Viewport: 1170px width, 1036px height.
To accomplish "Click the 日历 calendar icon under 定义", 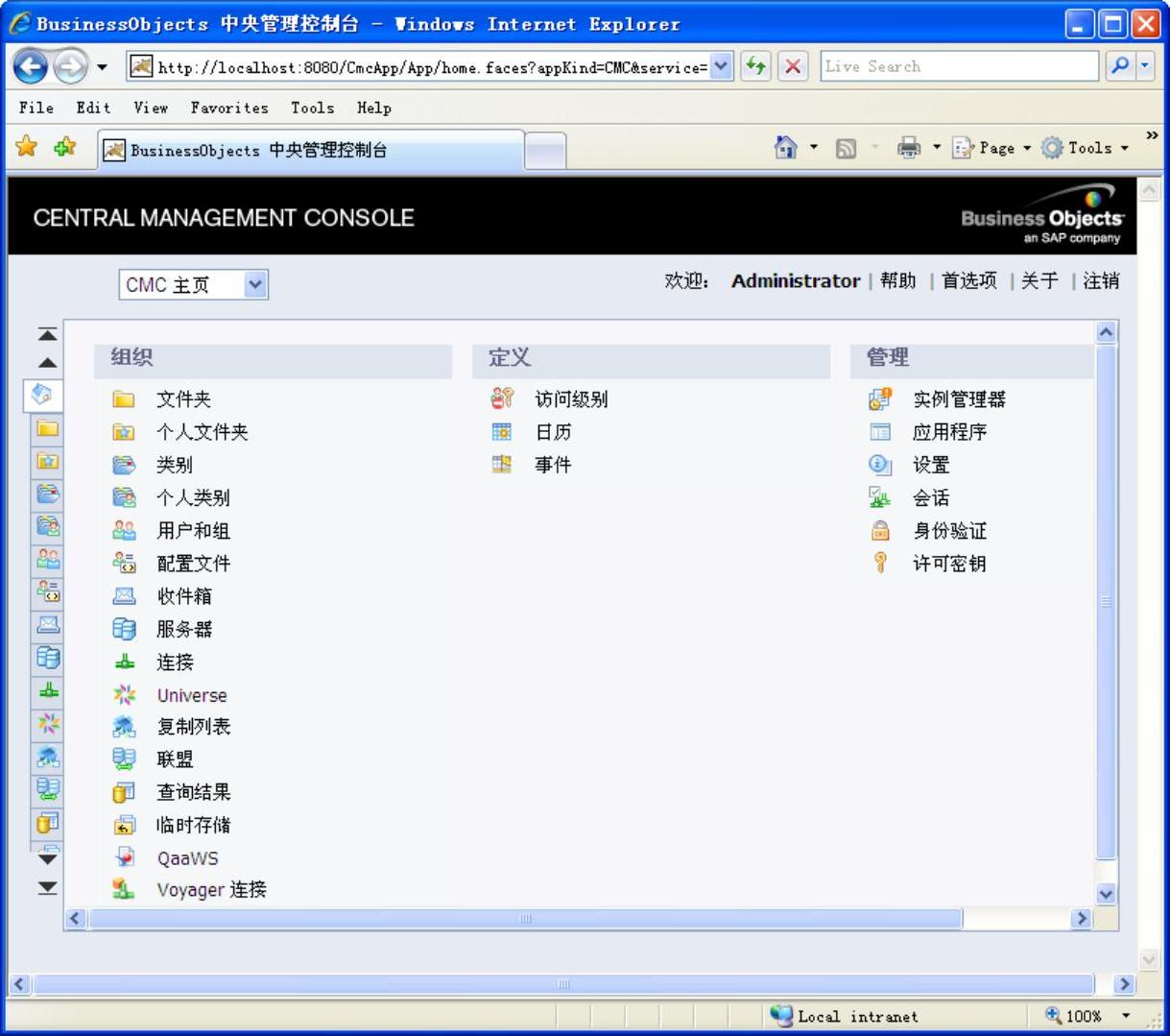I will pos(502,432).
